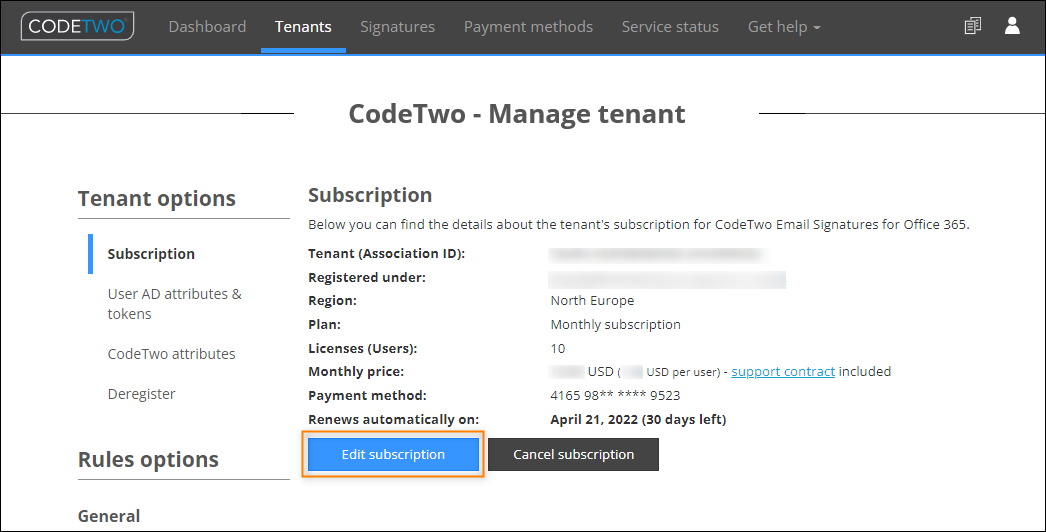
Task: Select Subscription in Tenant options
Action: click(x=151, y=254)
